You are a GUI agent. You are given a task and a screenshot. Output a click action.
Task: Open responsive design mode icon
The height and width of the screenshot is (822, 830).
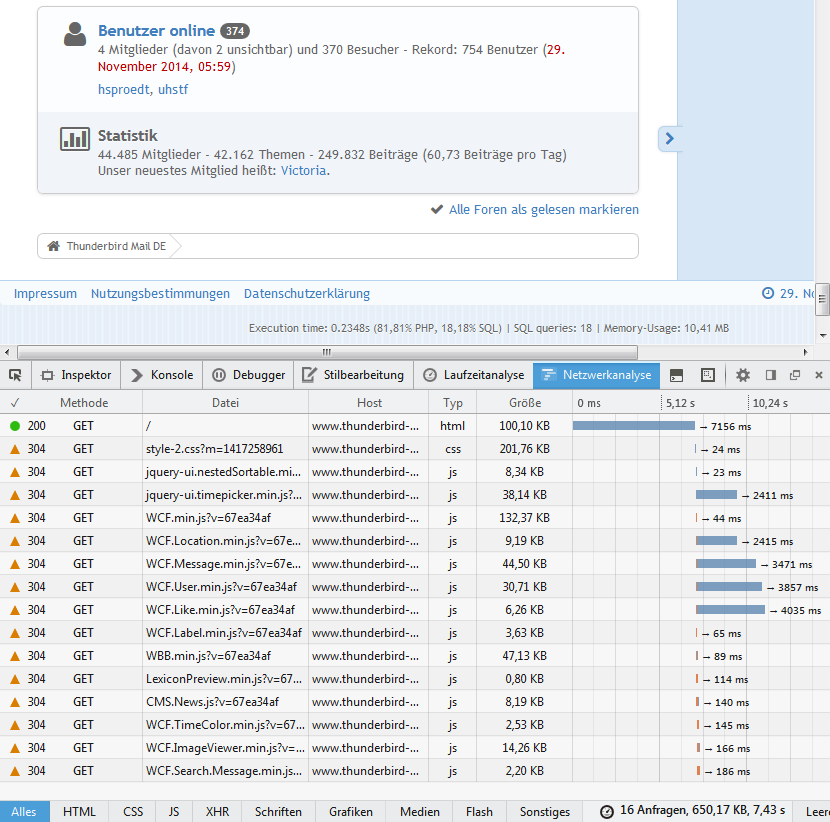(708, 375)
